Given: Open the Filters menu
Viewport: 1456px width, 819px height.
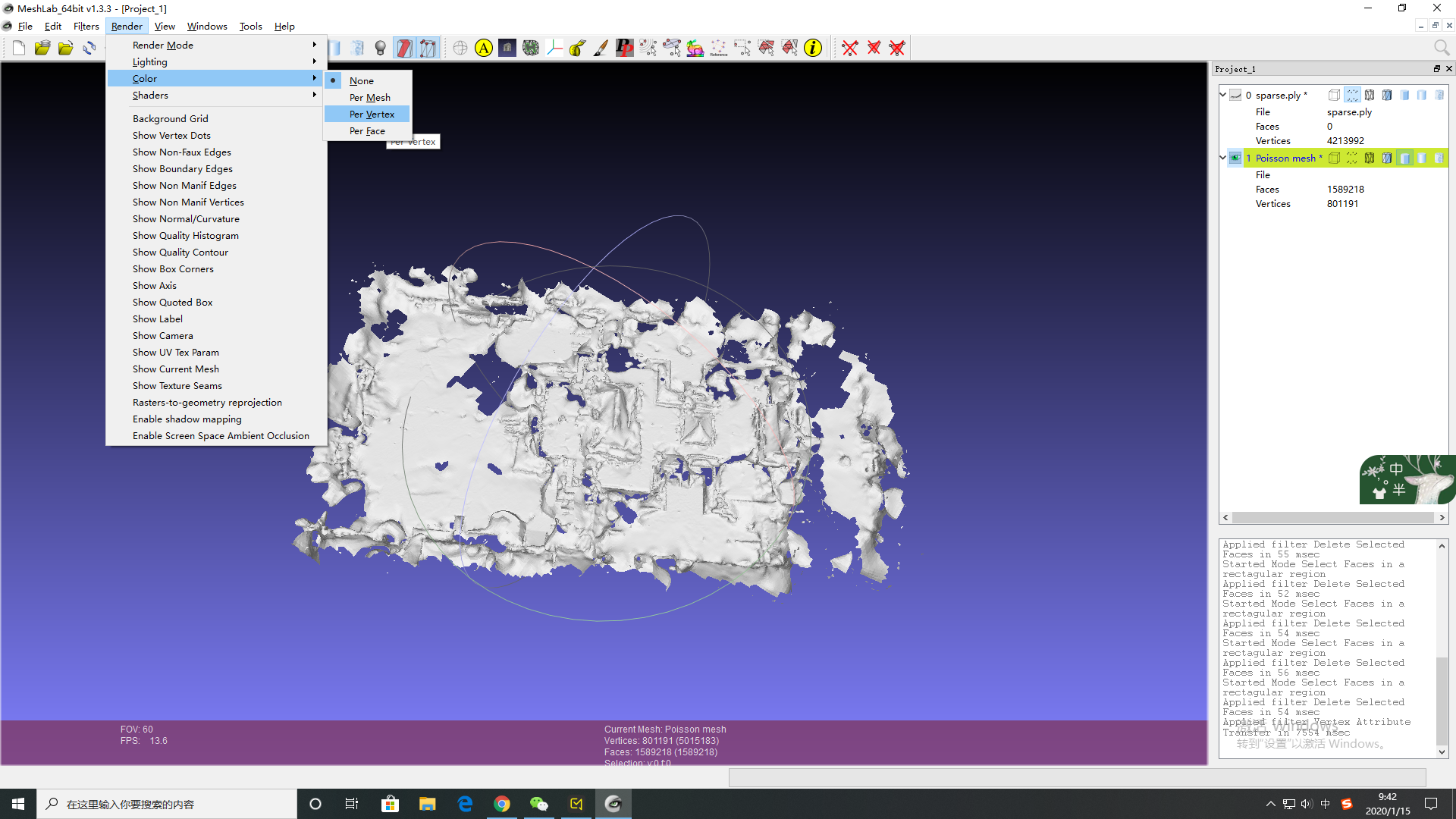Looking at the screenshot, I should 86,26.
